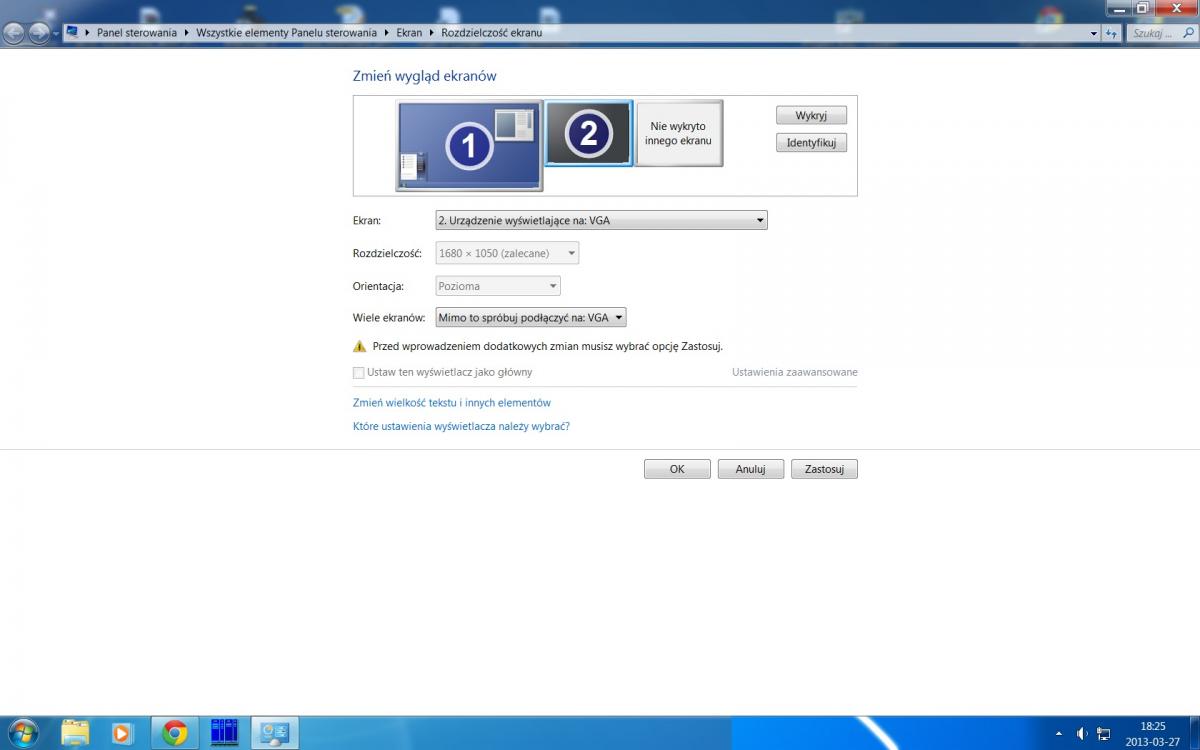The height and width of the screenshot is (750, 1200).
Task: Open Google Chrome from taskbar
Action: coord(175,733)
